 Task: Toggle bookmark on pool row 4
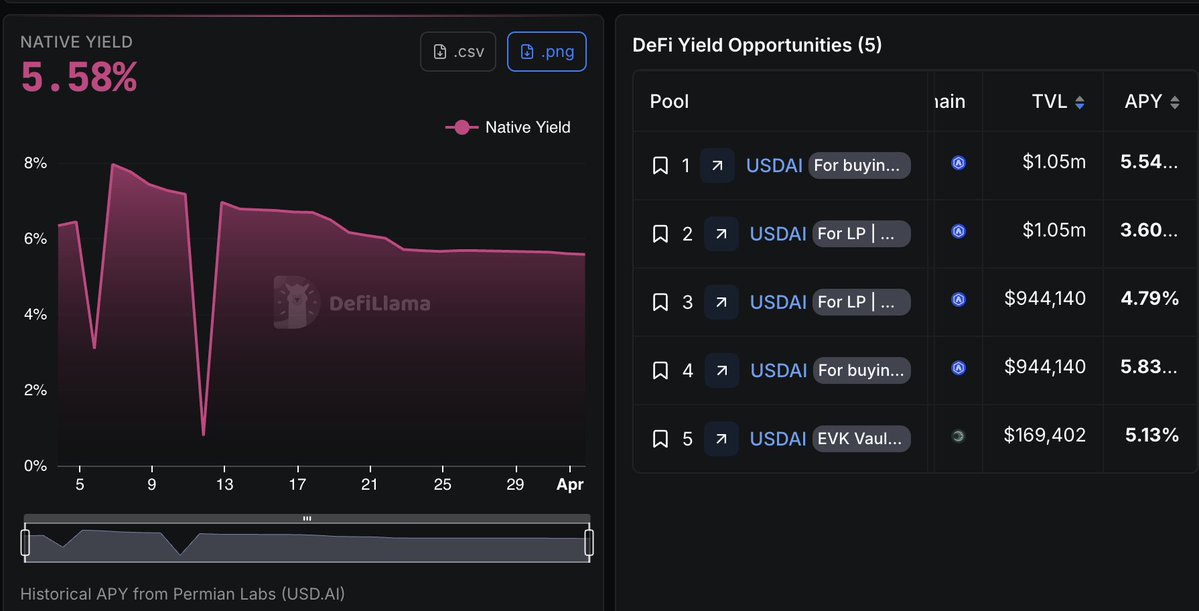(x=660, y=370)
